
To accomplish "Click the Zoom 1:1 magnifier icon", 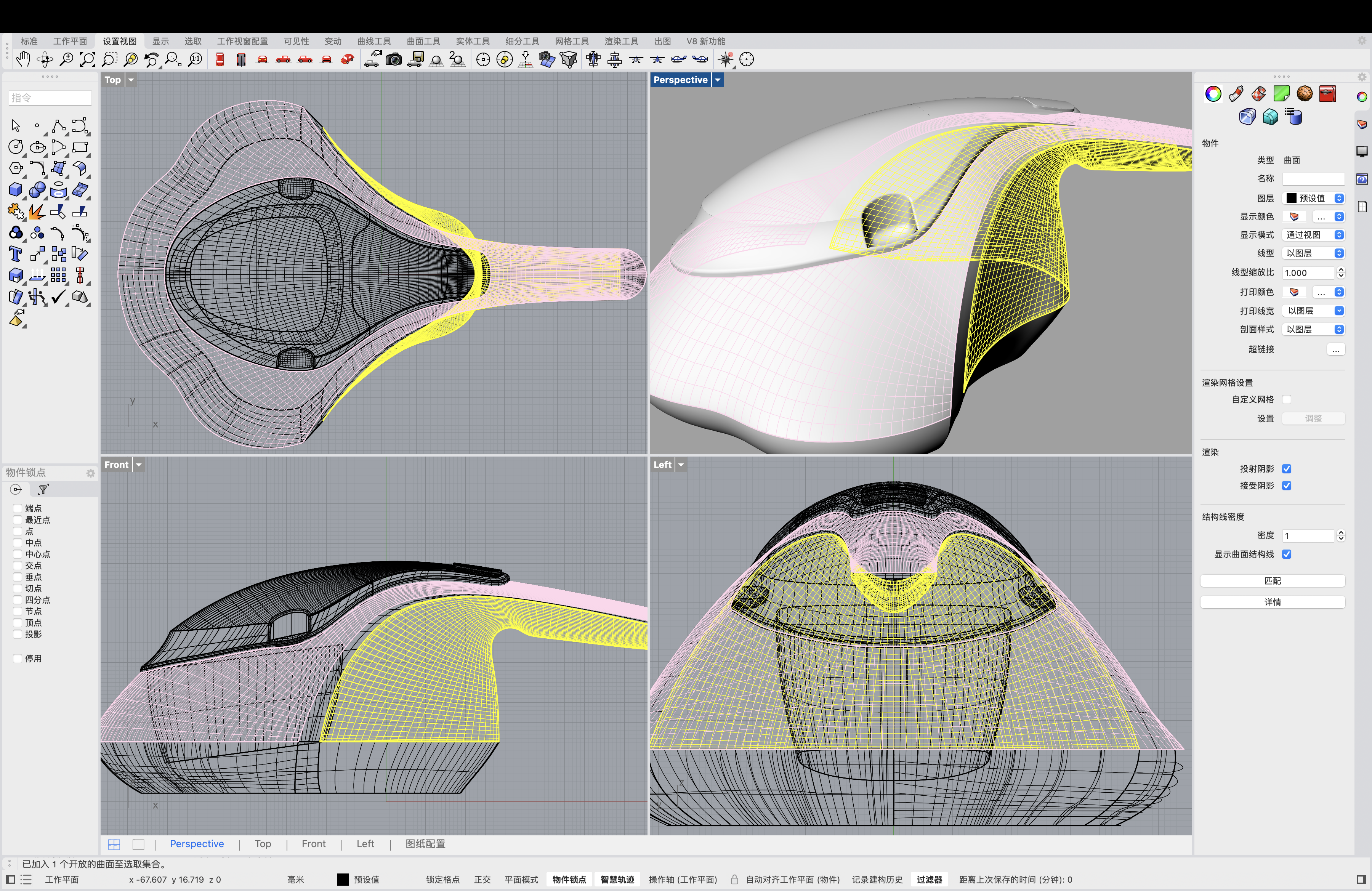I will coord(196,59).
